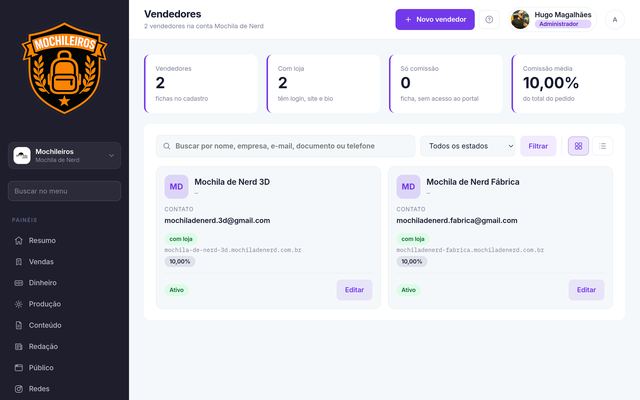Click the Novo vendedor button

(x=435, y=19)
